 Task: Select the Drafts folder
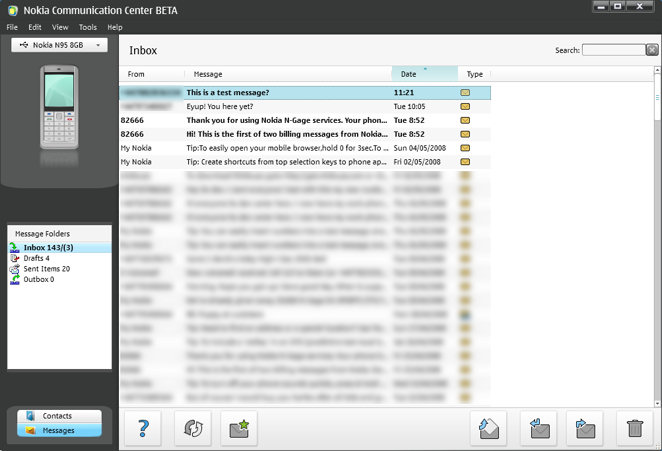click(36, 258)
